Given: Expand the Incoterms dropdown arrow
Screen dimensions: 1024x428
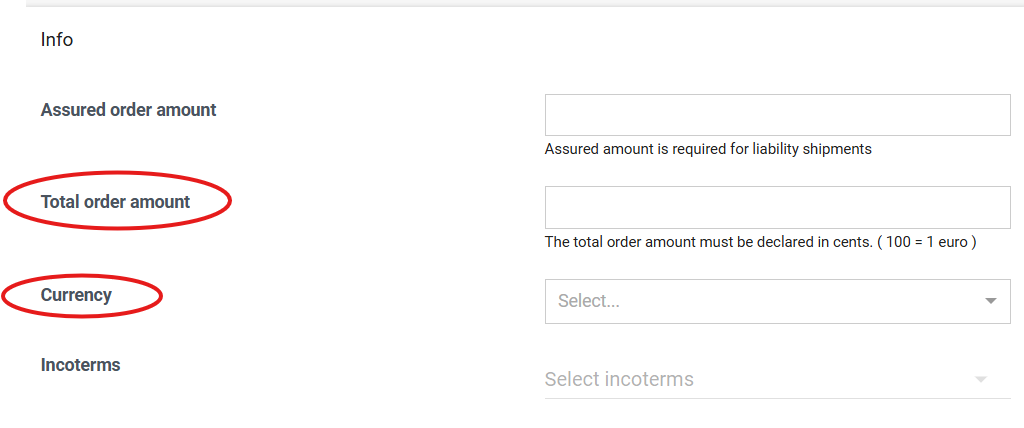Looking at the screenshot, I should [981, 380].
